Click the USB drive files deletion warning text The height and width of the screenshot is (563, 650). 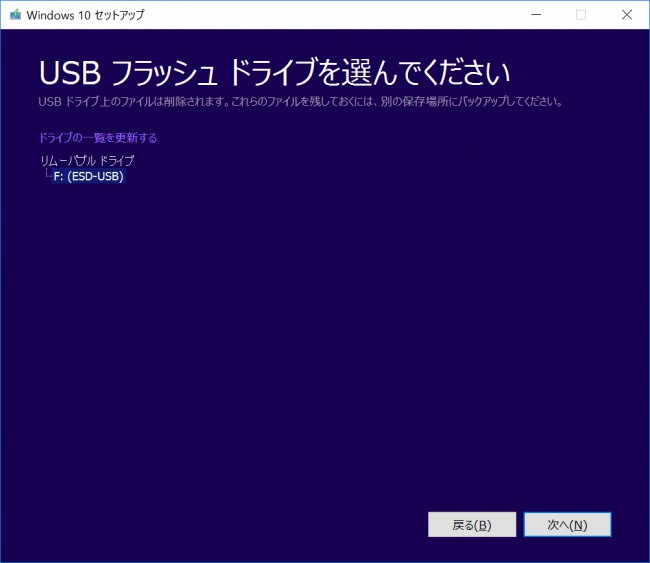[x=301, y=102]
